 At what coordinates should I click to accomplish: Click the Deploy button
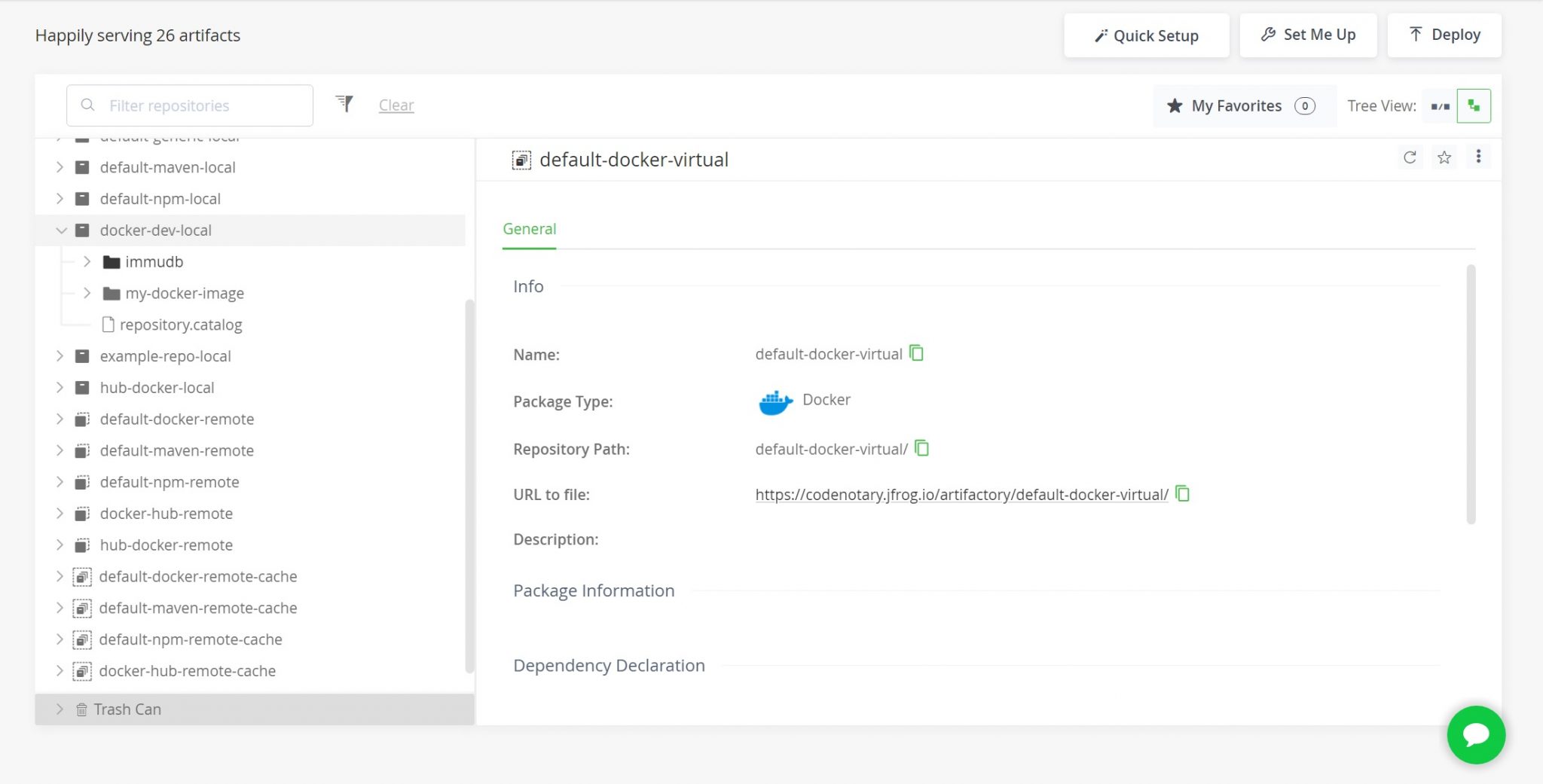[x=1444, y=34]
